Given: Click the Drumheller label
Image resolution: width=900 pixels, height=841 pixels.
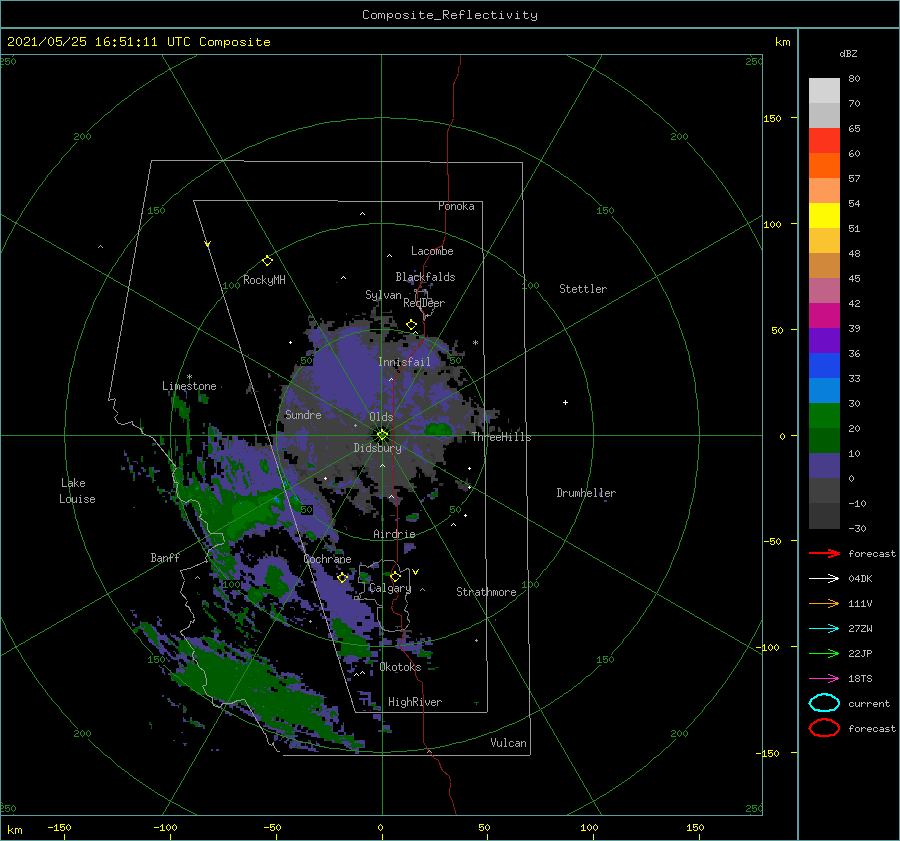Looking at the screenshot, I should pos(586,493).
